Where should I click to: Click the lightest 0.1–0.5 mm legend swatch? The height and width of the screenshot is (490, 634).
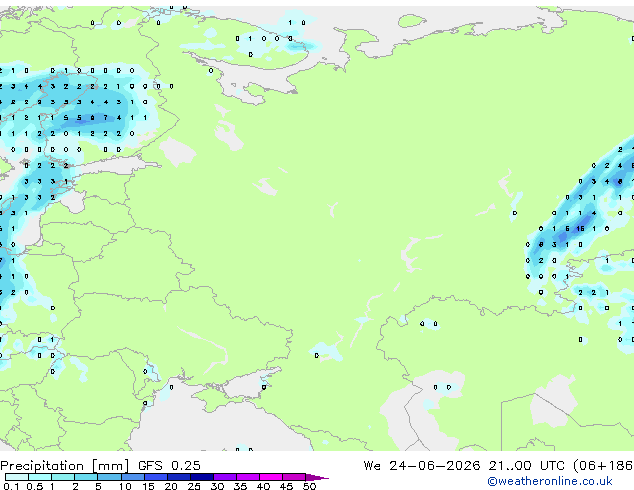coord(17,477)
